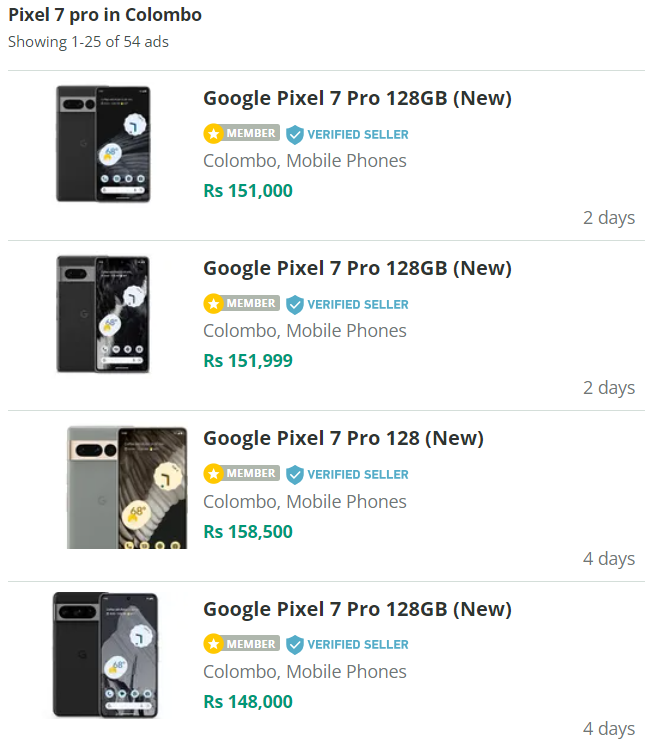Open Google Pixel 7 Pro 128 (New) title
Screen dimensions: 661x751
tap(343, 438)
